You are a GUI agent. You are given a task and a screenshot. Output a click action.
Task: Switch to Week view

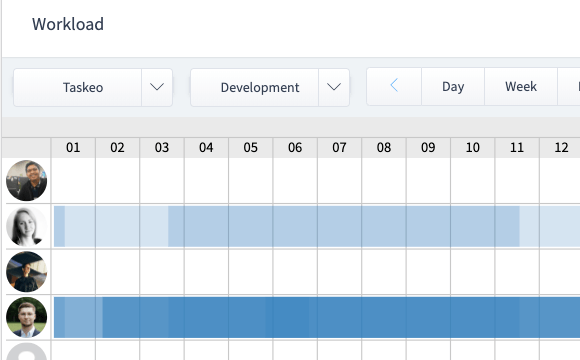(x=521, y=87)
